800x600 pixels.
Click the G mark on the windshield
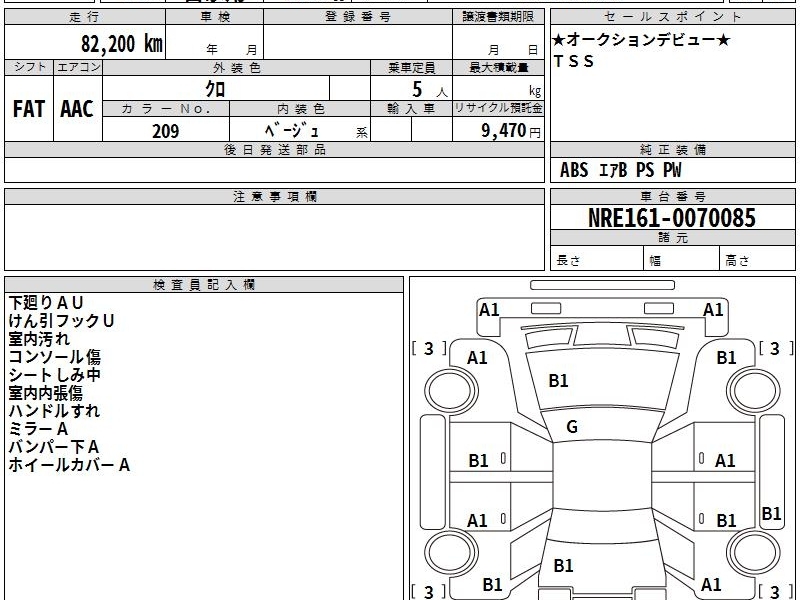point(572,427)
